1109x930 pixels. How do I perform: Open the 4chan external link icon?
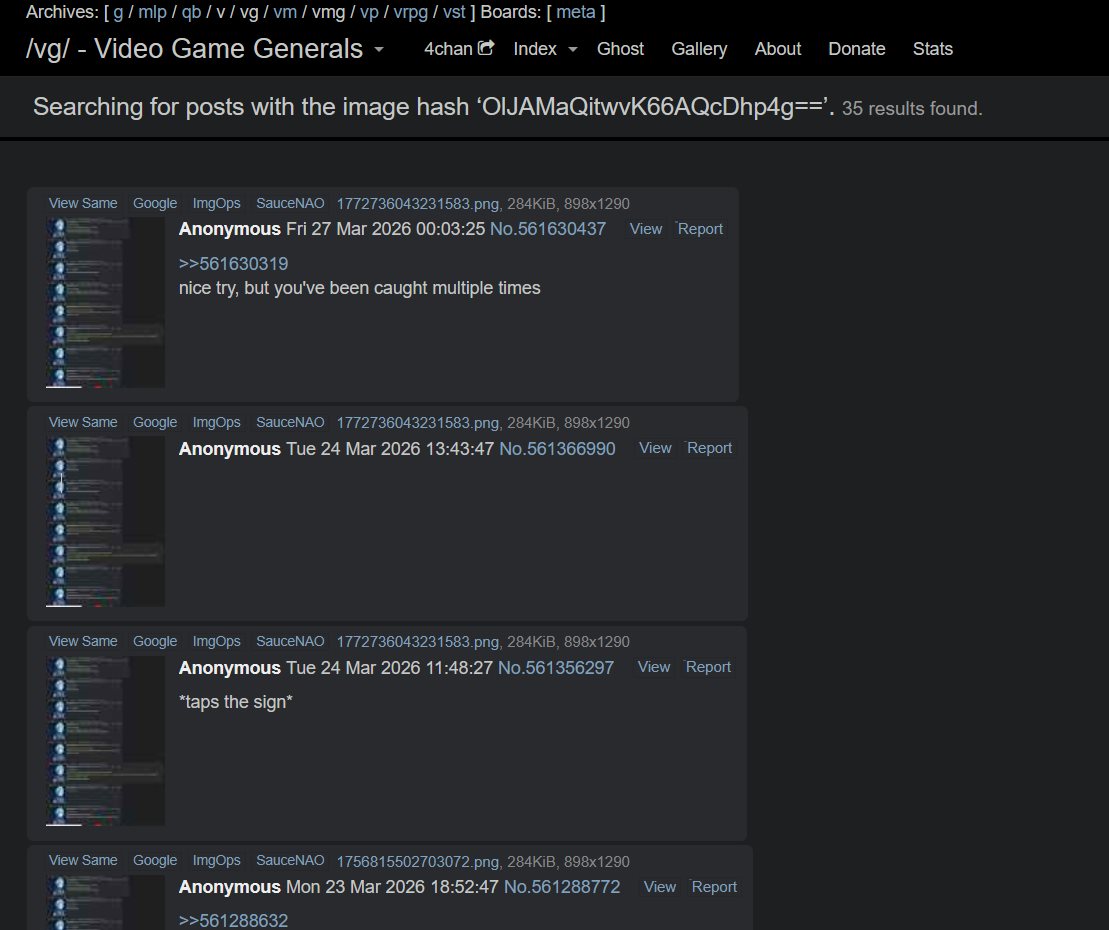(486, 48)
